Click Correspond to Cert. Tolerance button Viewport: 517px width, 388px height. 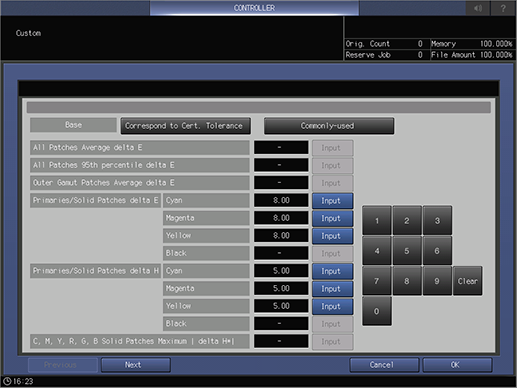(x=186, y=126)
